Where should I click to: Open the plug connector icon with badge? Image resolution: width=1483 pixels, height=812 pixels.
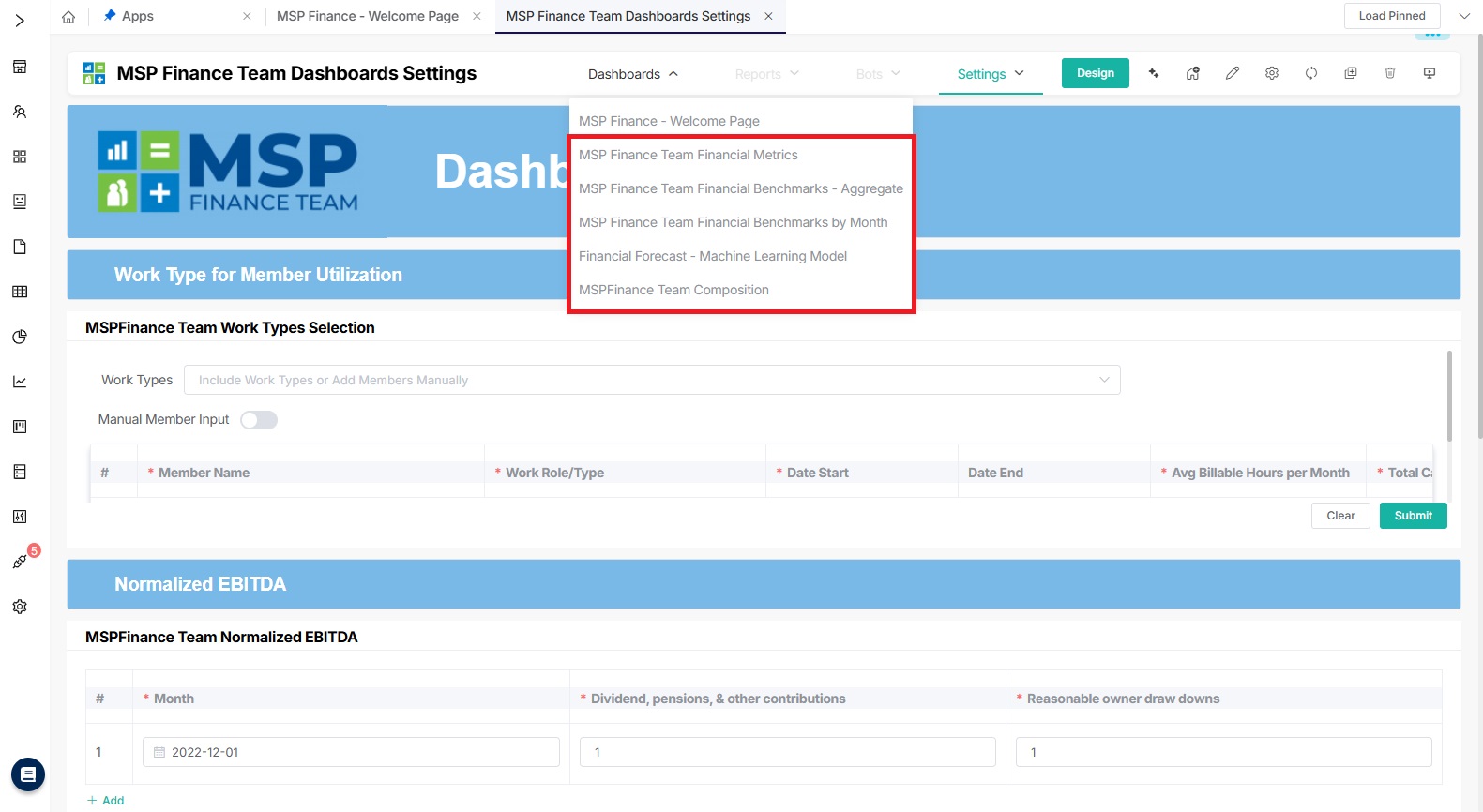tap(20, 561)
